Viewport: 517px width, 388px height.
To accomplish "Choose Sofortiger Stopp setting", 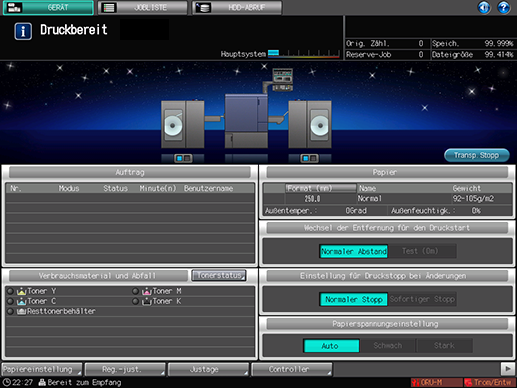I will click(422, 299).
